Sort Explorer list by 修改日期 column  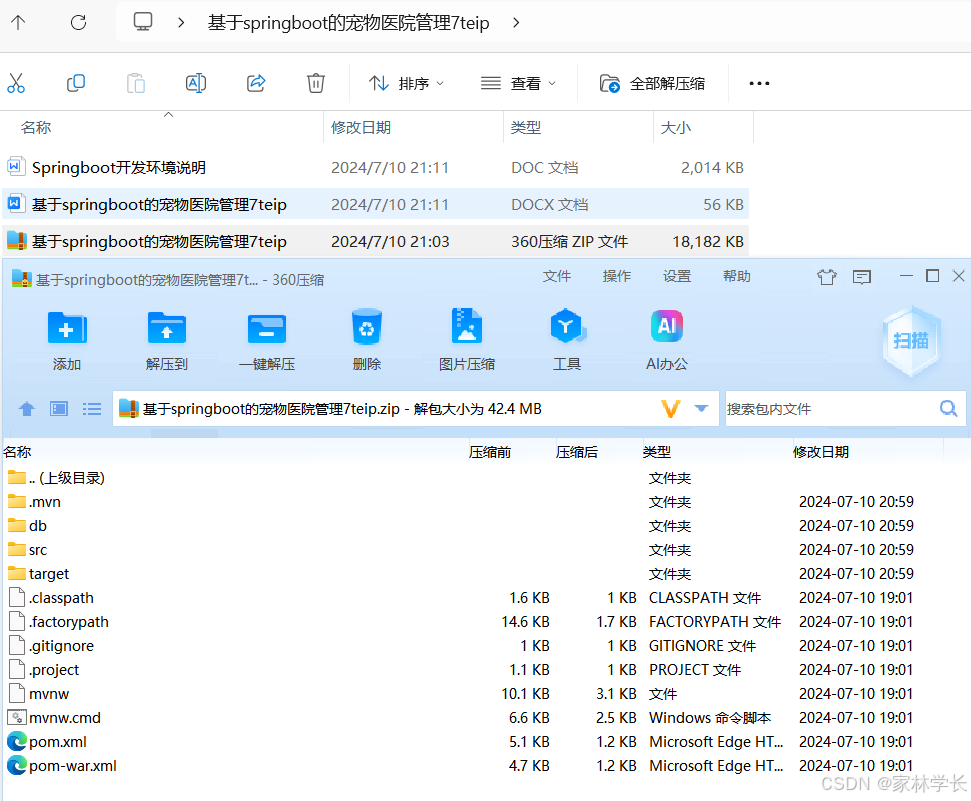click(361, 128)
